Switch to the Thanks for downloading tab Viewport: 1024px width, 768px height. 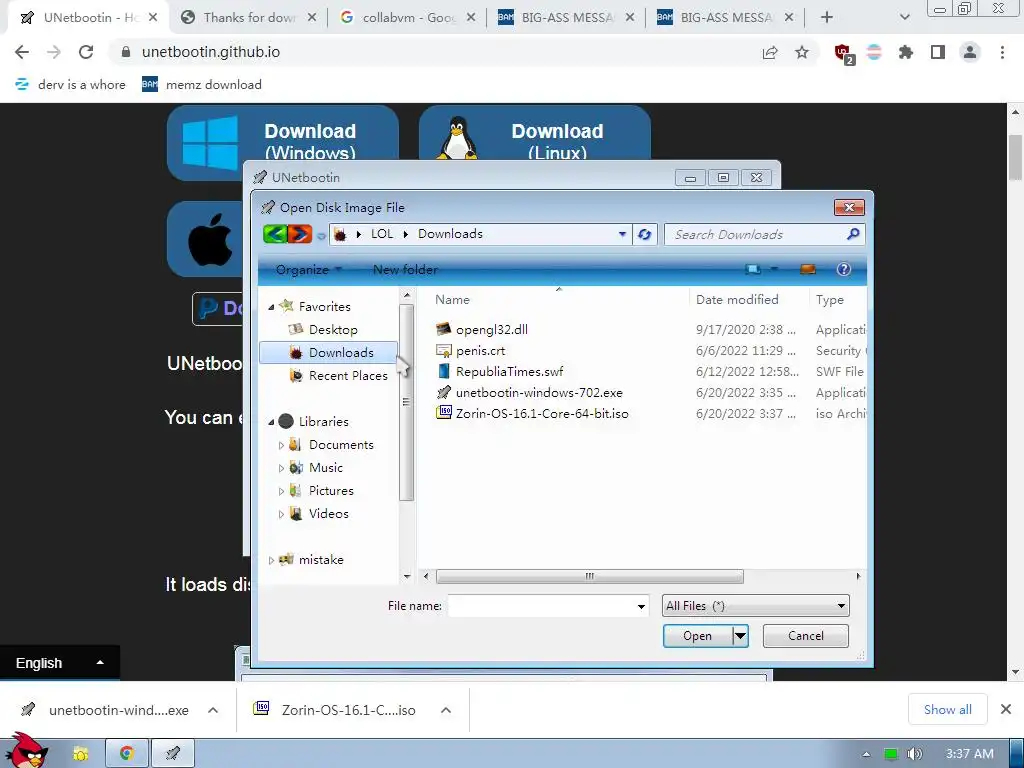248,18
